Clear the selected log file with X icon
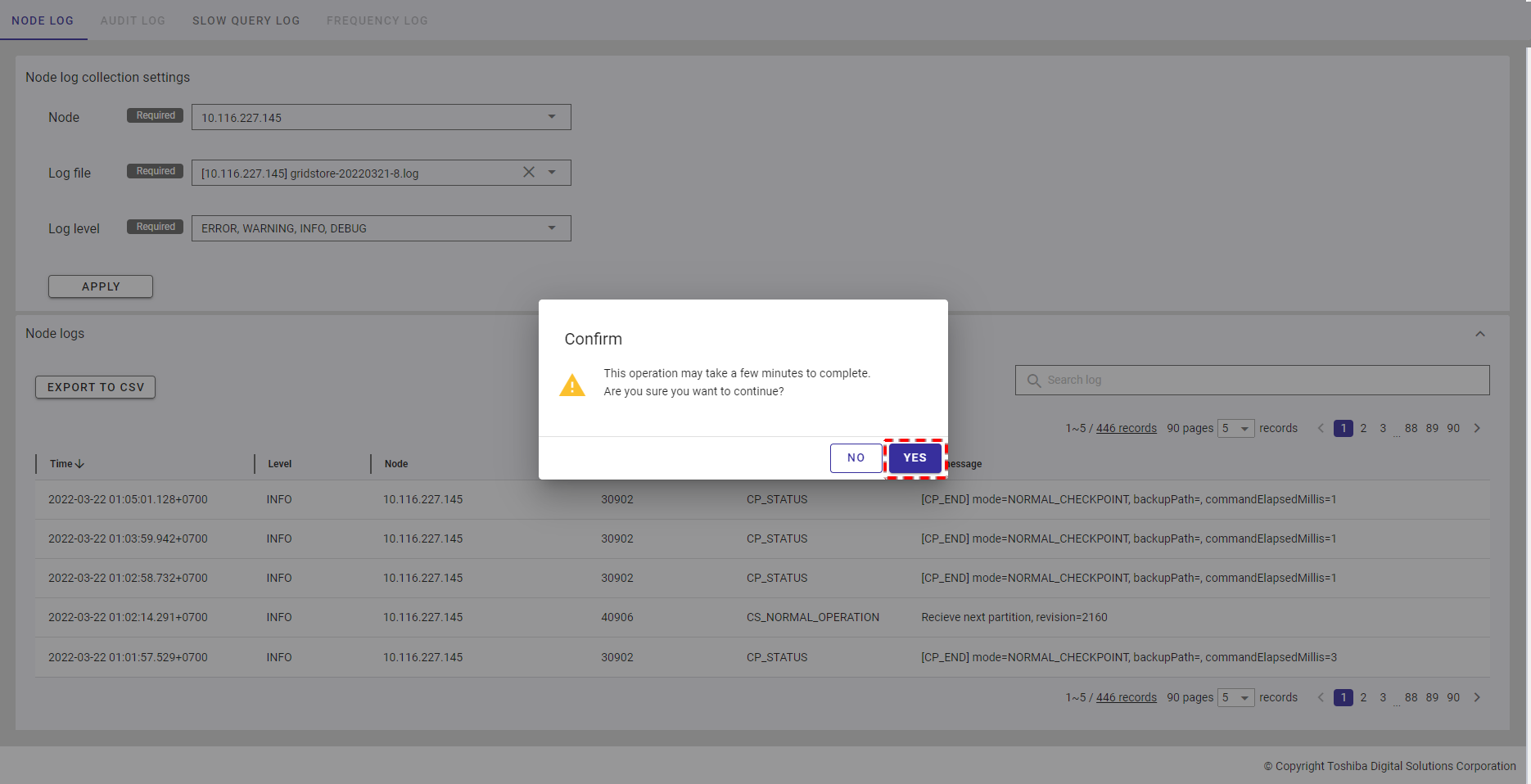Viewport: 1531px width, 784px height. tap(529, 173)
